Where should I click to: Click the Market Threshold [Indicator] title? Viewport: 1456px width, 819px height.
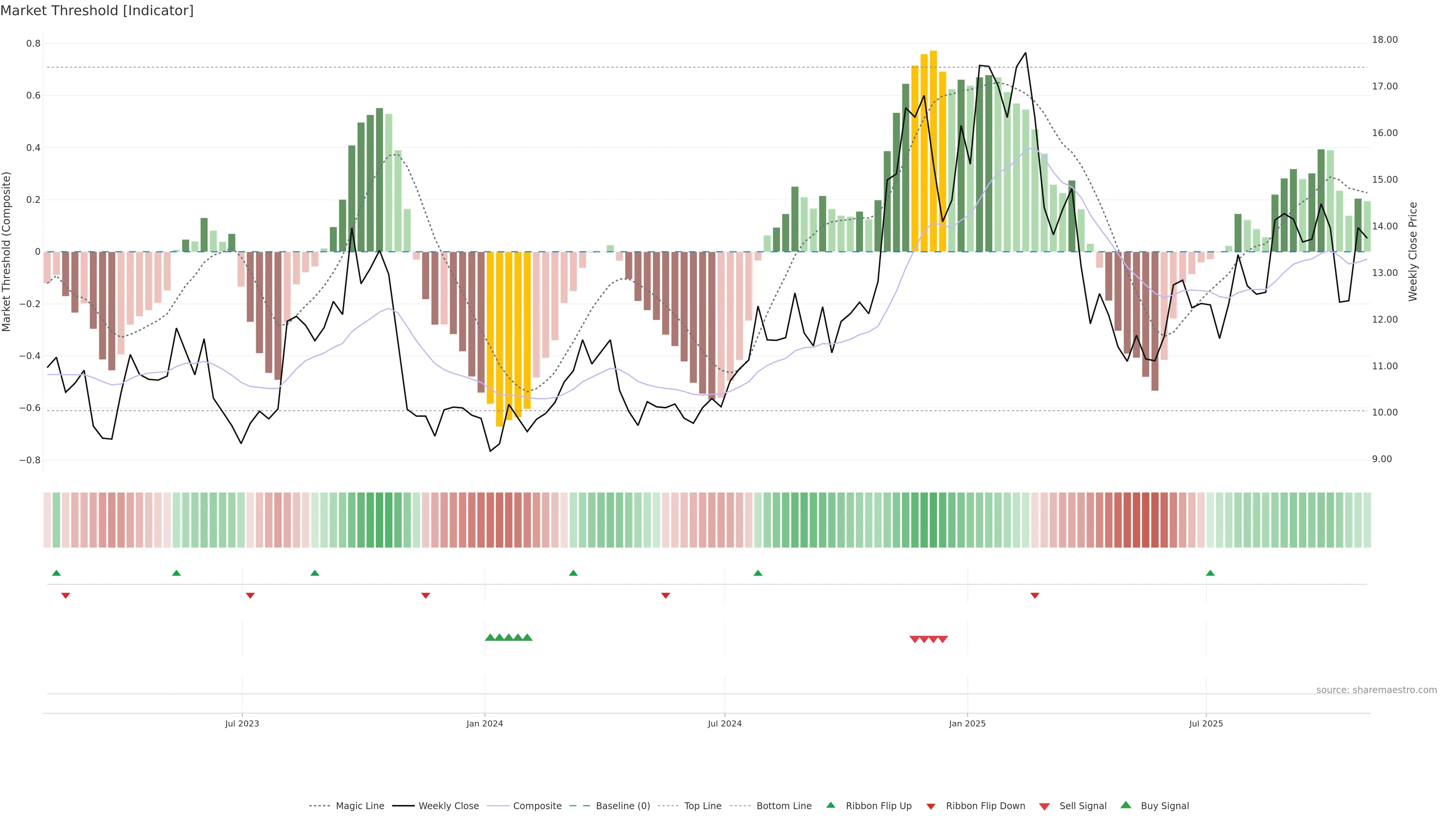click(x=97, y=11)
